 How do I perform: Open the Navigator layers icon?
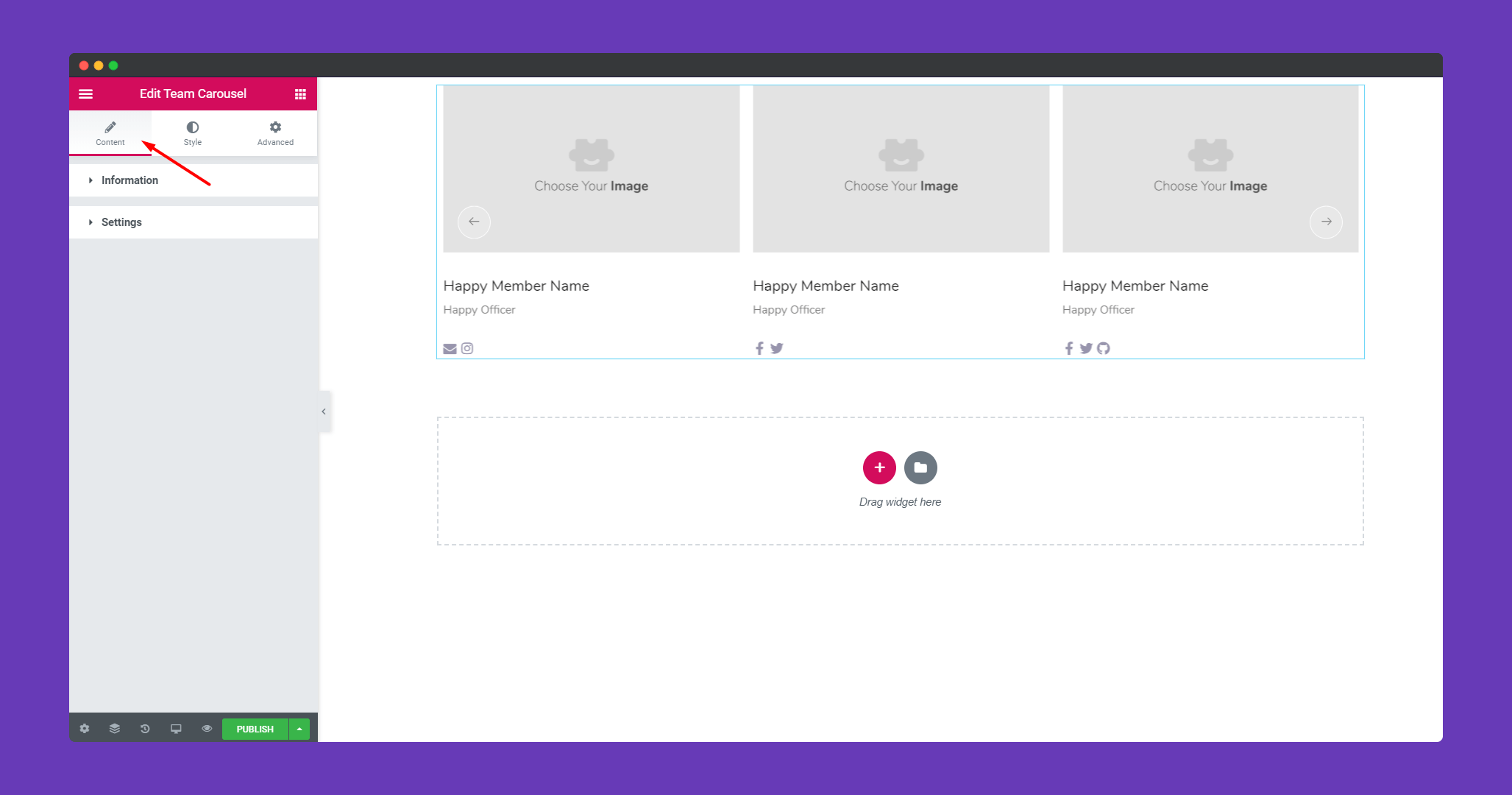coord(115,729)
